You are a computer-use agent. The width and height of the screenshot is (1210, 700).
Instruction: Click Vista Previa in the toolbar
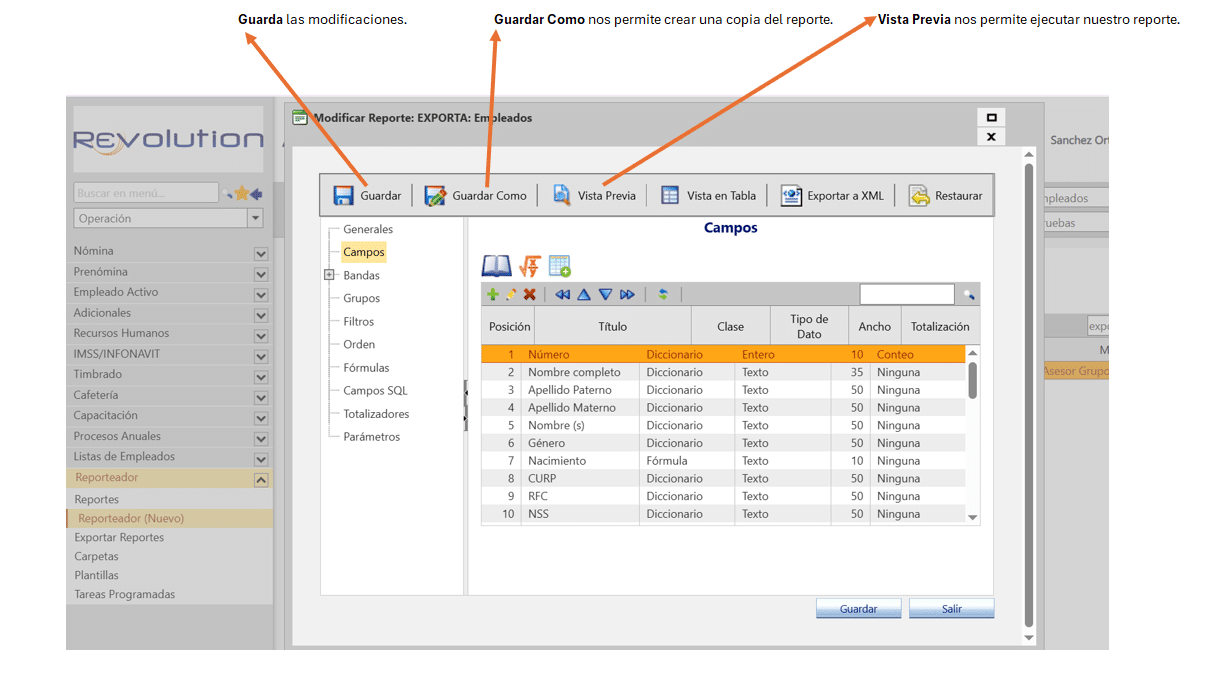pos(594,196)
